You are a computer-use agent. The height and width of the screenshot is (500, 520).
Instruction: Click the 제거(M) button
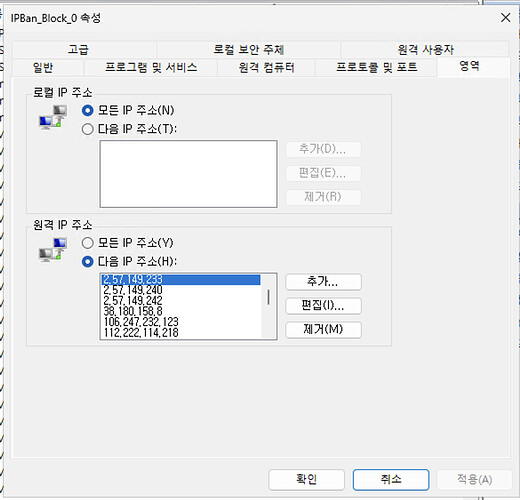coord(323,330)
